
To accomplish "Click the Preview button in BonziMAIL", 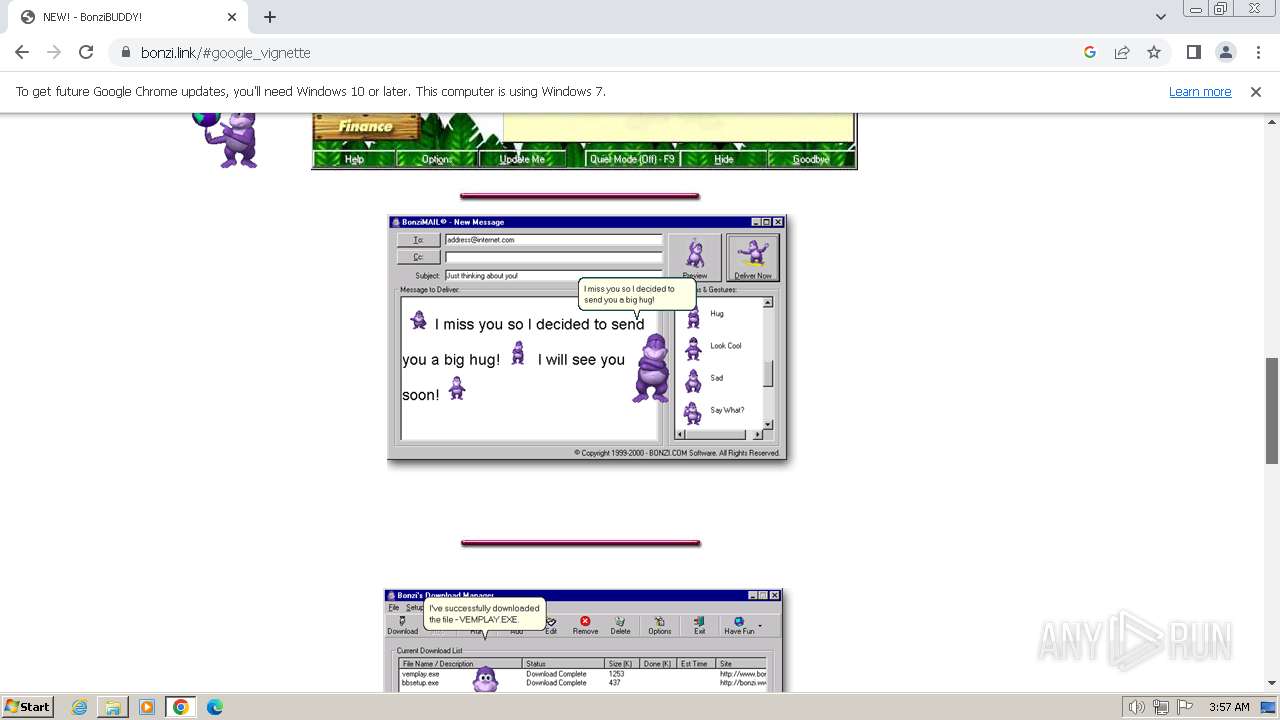I will point(695,258).
